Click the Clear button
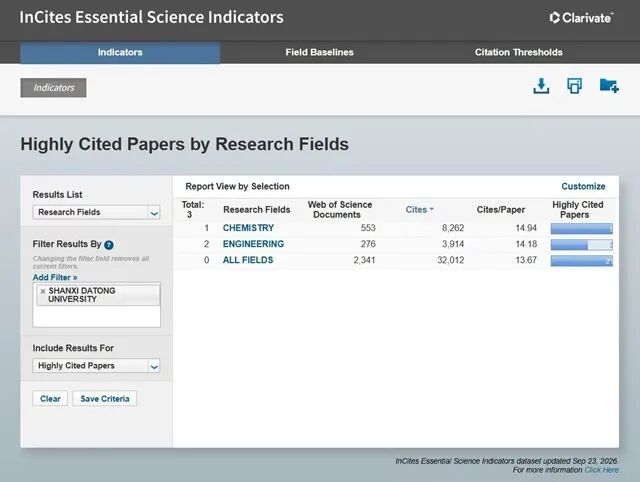This screenshot has height=482, width=640. click(x=50, y=399)
